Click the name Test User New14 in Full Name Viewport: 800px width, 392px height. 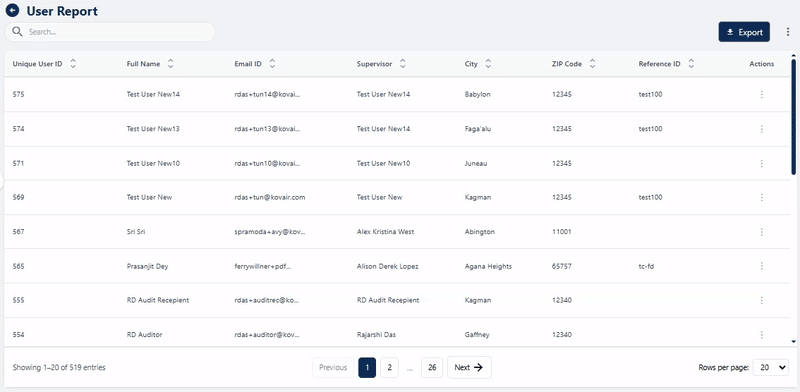pos(153,94)
